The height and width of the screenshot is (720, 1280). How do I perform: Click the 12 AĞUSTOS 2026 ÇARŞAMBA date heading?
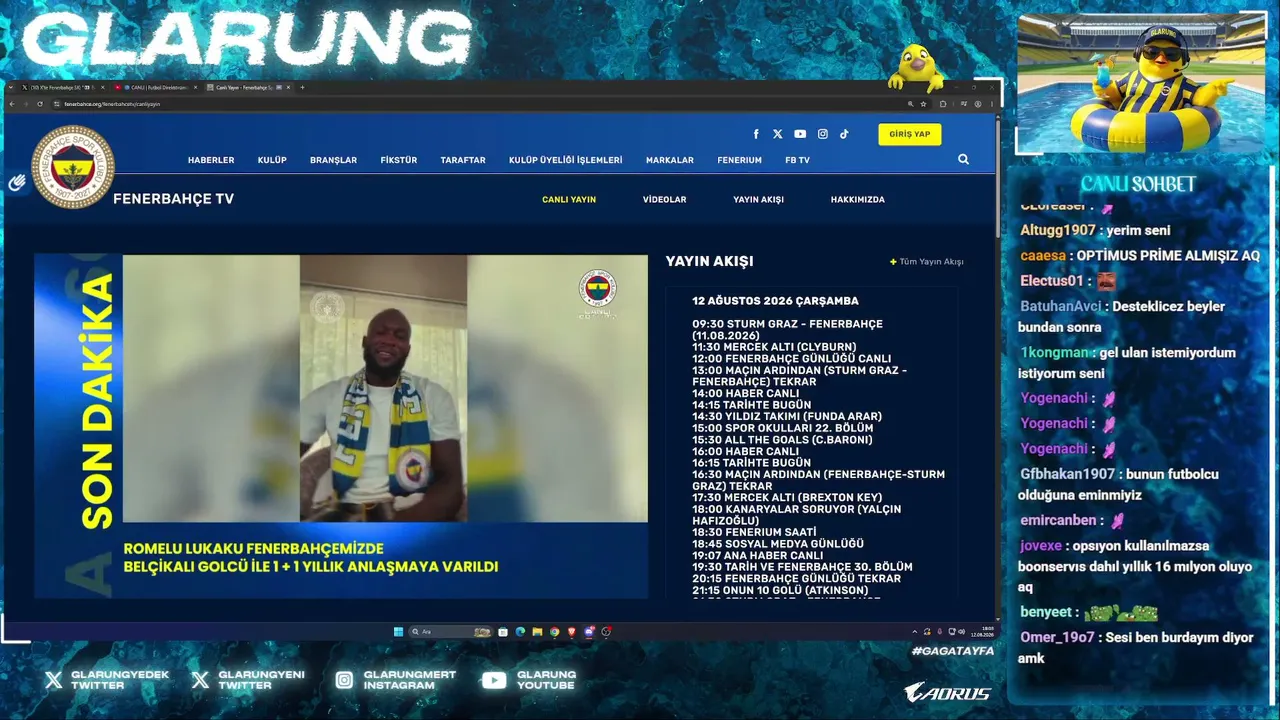pos(775,301)
